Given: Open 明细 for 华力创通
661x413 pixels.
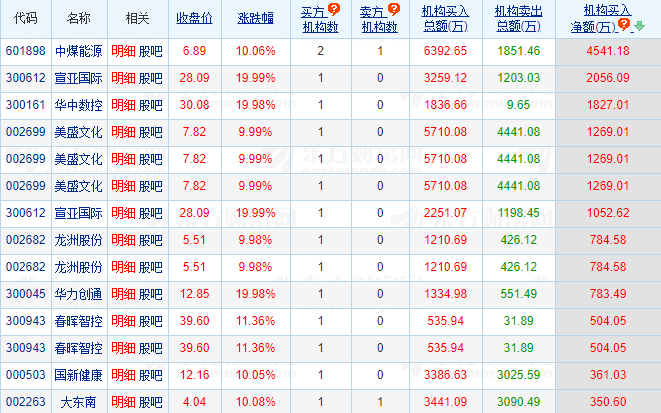Looking at the screenshot, I should point(123,294).
